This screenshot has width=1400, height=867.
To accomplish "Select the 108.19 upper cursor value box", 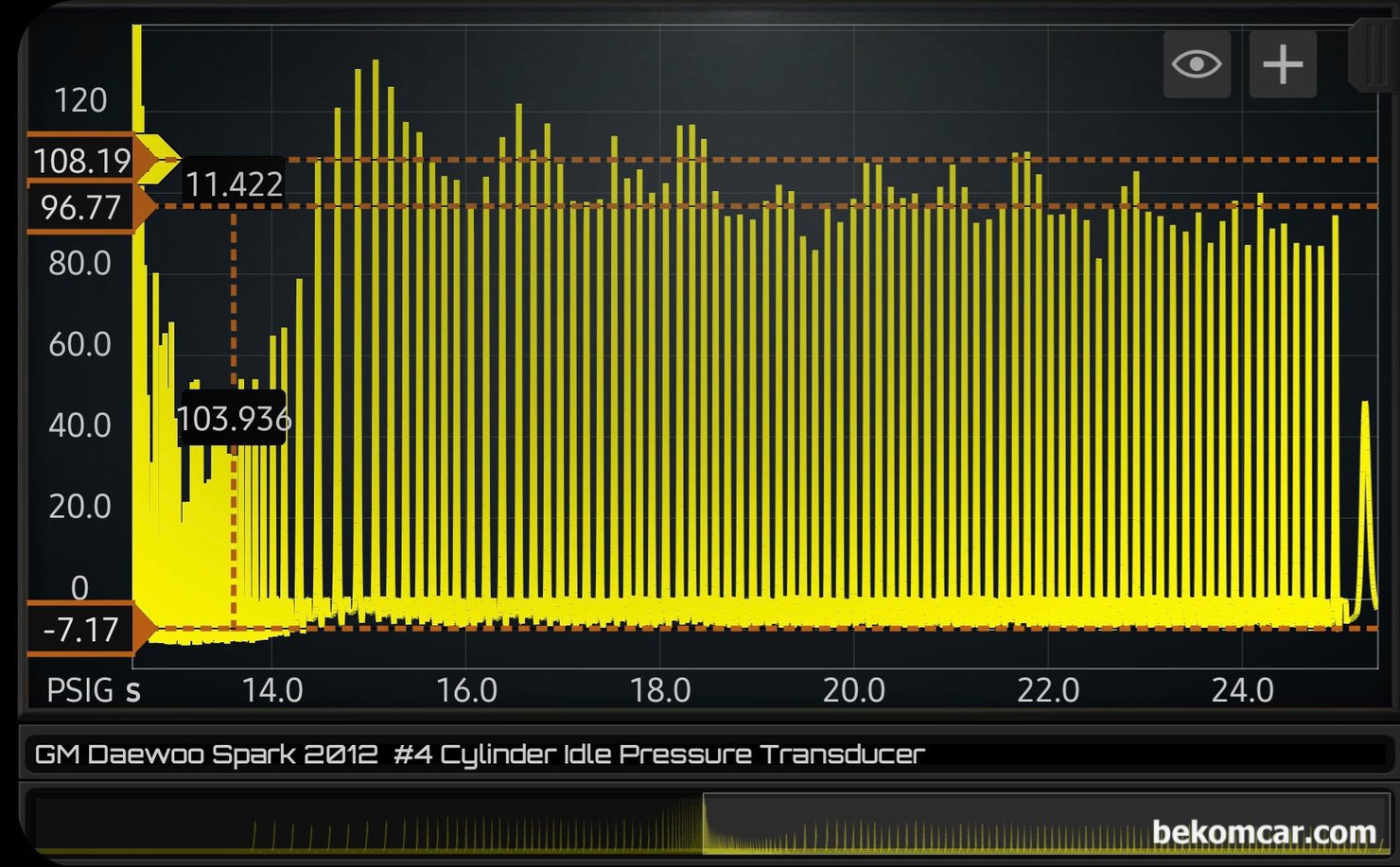I will [x=80, y=161].
